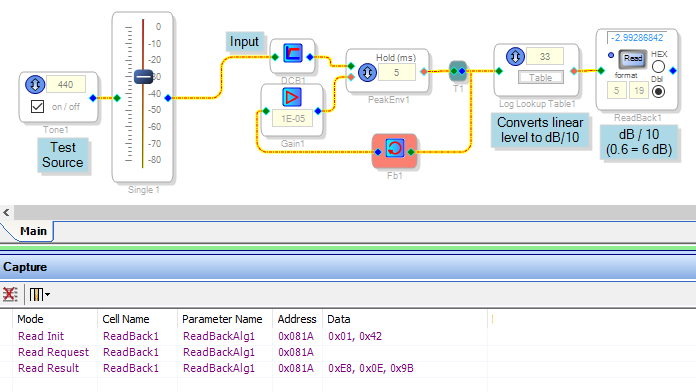Toggle the Tone1 on/off checkbox

click(37, 107)
